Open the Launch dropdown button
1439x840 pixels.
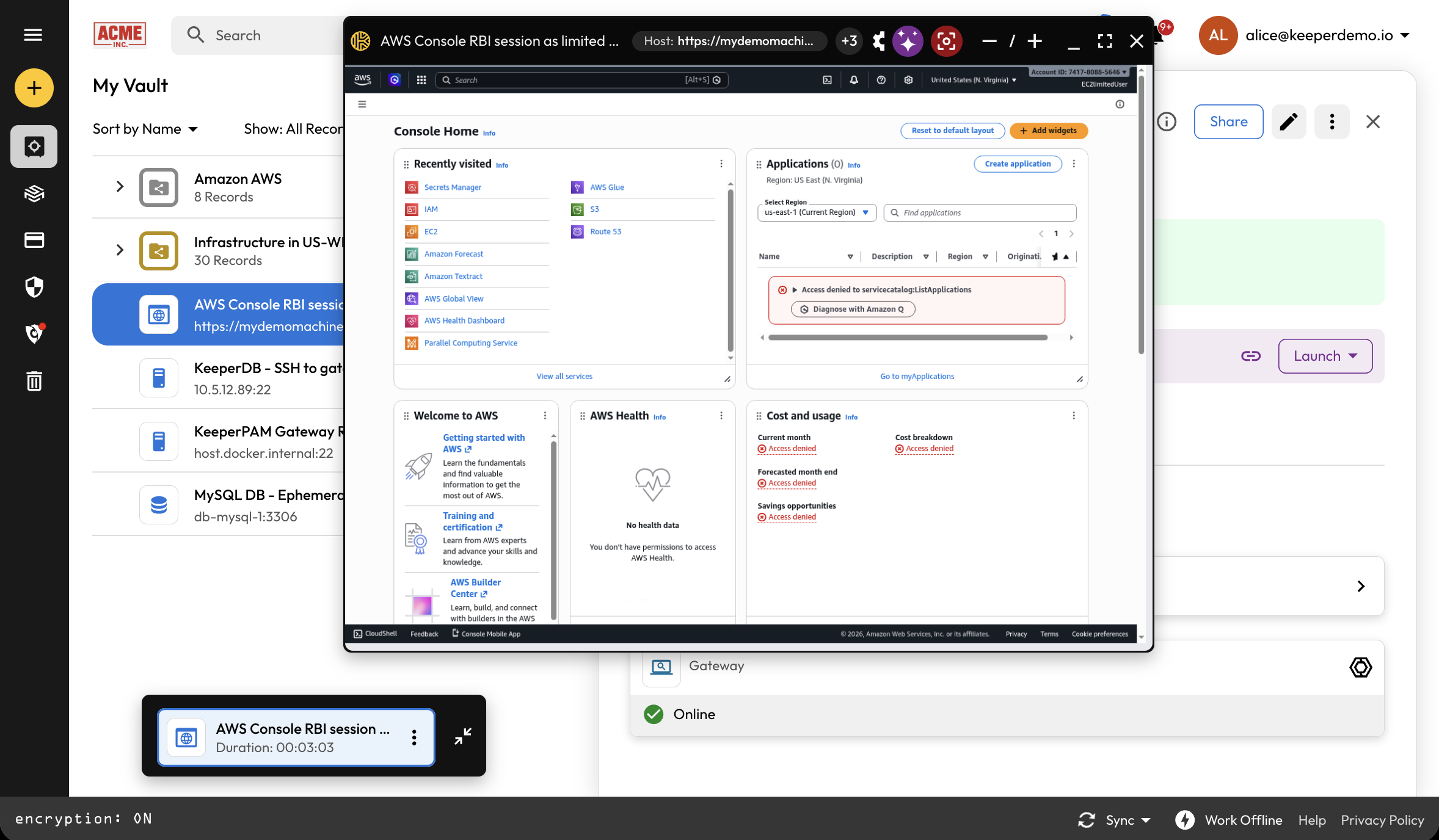1325,356
